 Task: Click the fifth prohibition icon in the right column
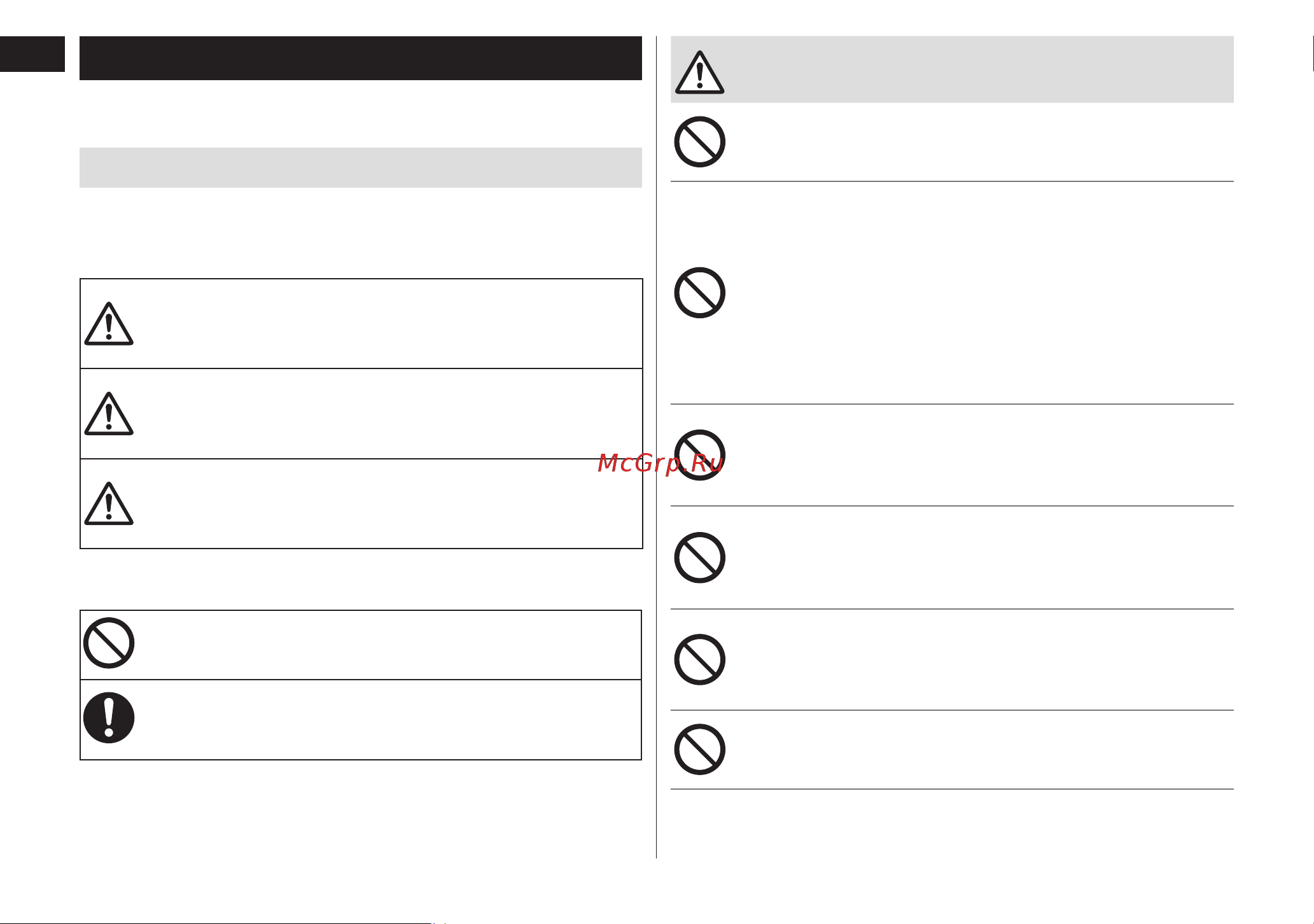tap(700, 659)
